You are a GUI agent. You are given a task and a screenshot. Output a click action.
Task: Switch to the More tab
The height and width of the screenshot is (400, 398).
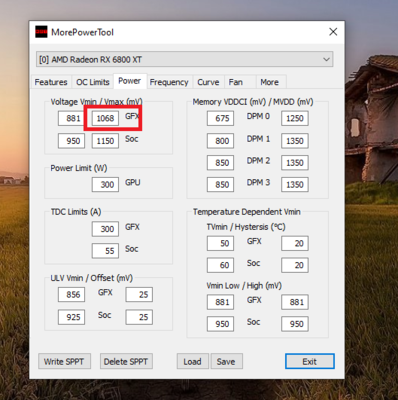269,82
